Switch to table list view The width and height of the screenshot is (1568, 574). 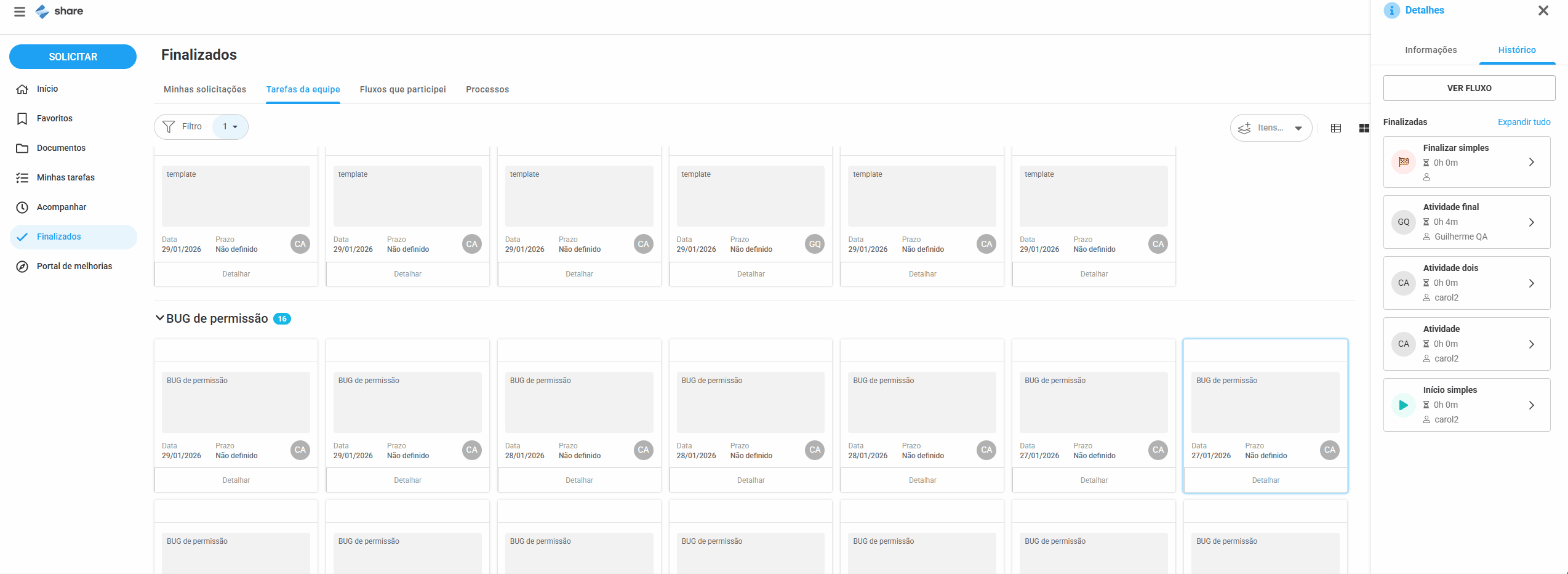pos(1336,128)
